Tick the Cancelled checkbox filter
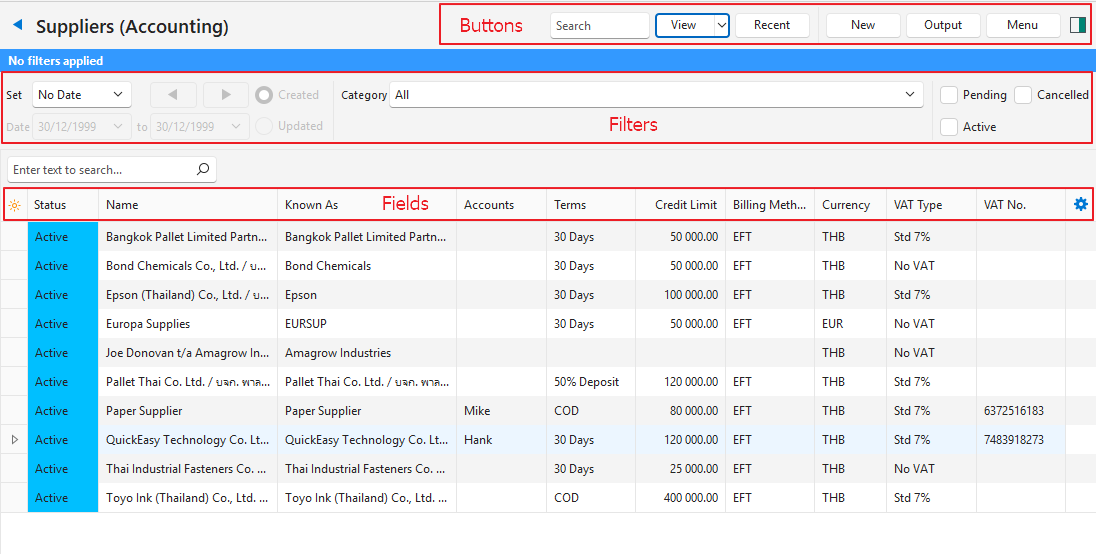Image resolution: width=1096 pixels, height=554 pixels. point(1023,95)
